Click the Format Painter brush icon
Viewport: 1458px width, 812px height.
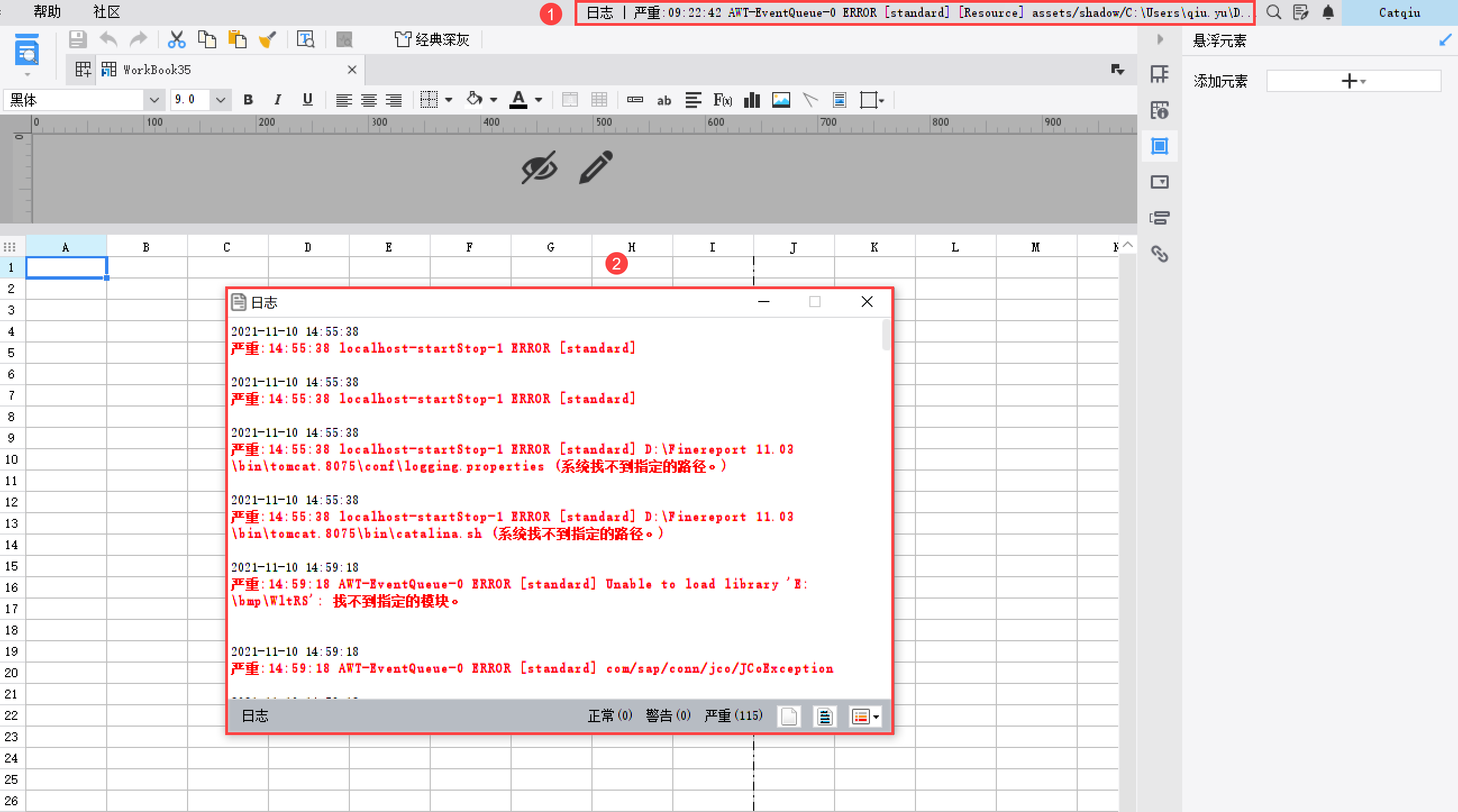tap(267, 40)
